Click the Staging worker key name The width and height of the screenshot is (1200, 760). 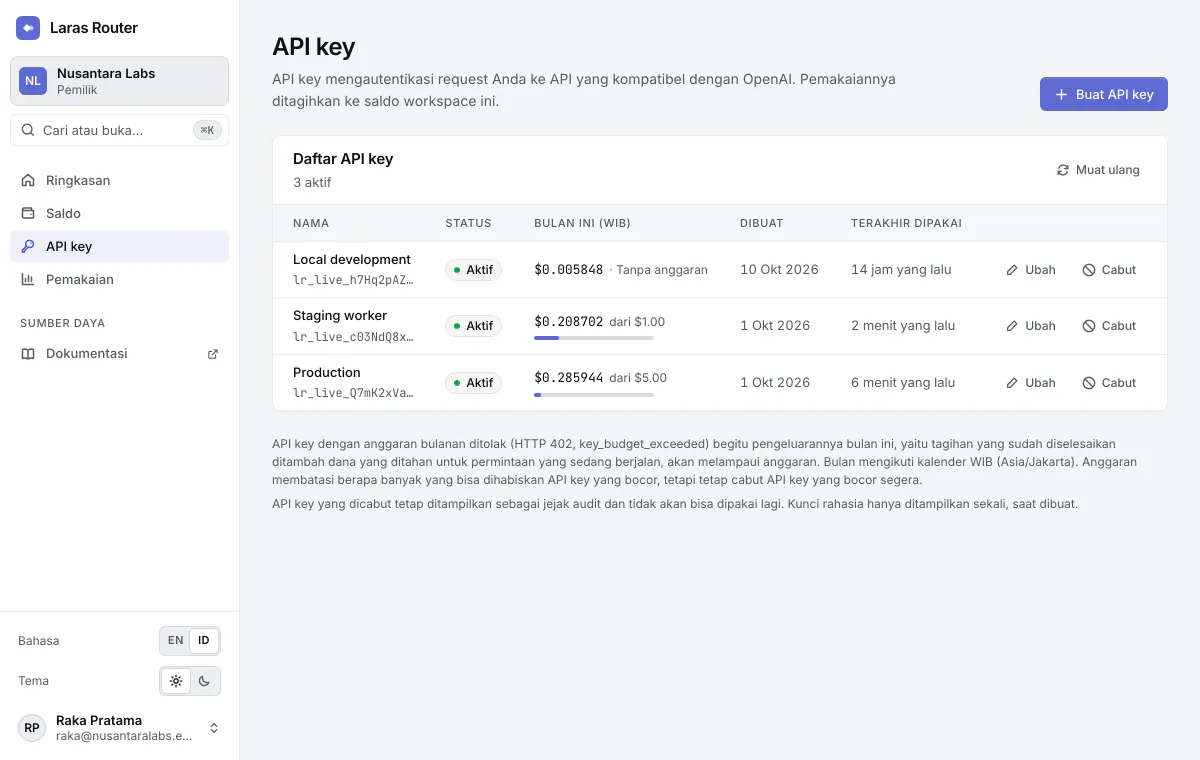(x=340, y=315)
